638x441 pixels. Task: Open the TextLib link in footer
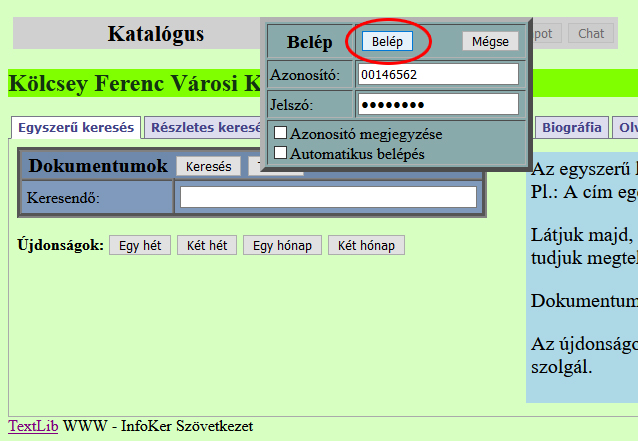pos(33,426)
